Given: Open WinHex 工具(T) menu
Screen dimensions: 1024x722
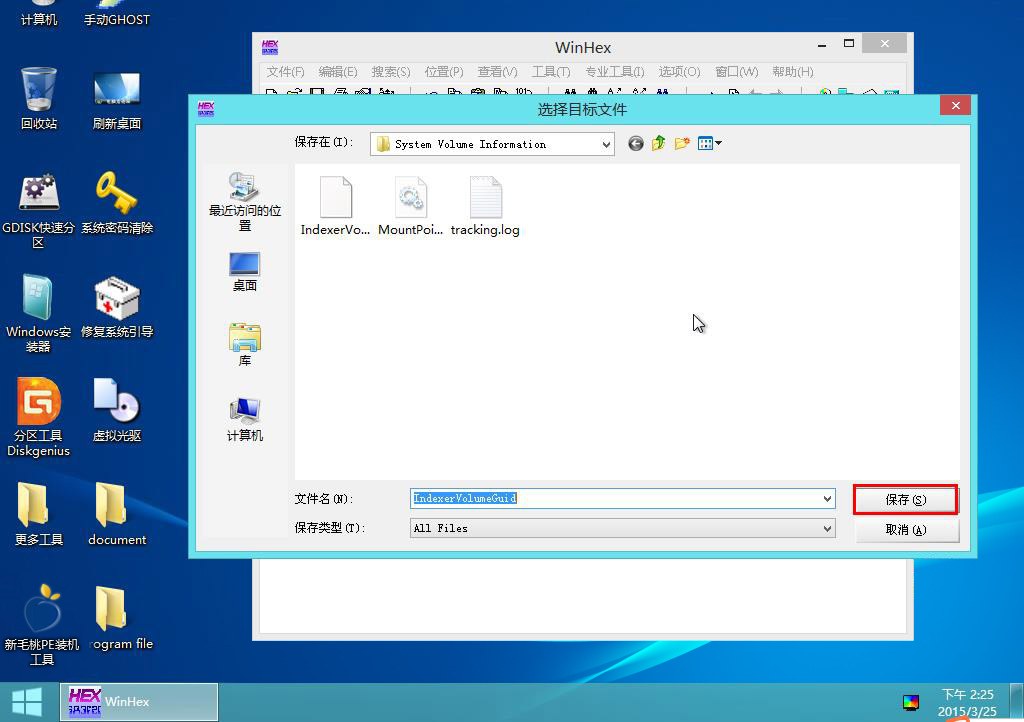Looking at the screenshot, I should (551, 72).
